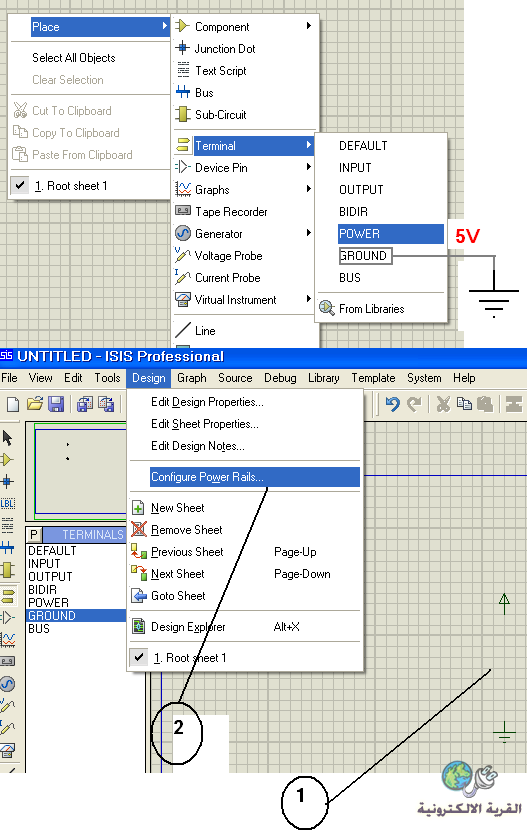Viewport: 527px width, 831px height.
Task: Pick the Component mode icon in left toolbar
Action: 7,459
